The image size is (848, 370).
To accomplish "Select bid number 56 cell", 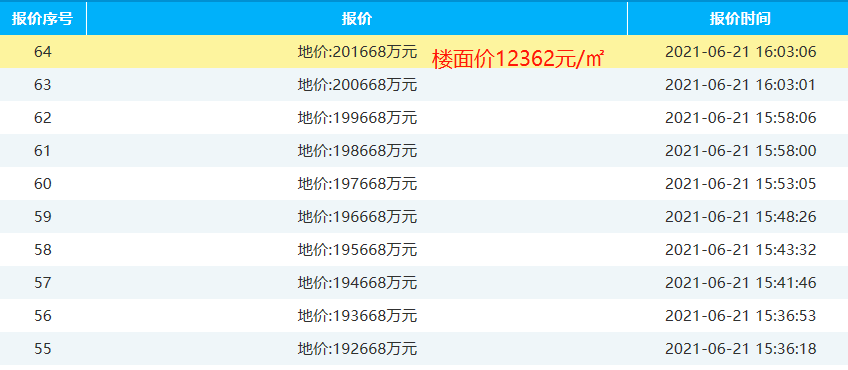I will tap(43, 316).
